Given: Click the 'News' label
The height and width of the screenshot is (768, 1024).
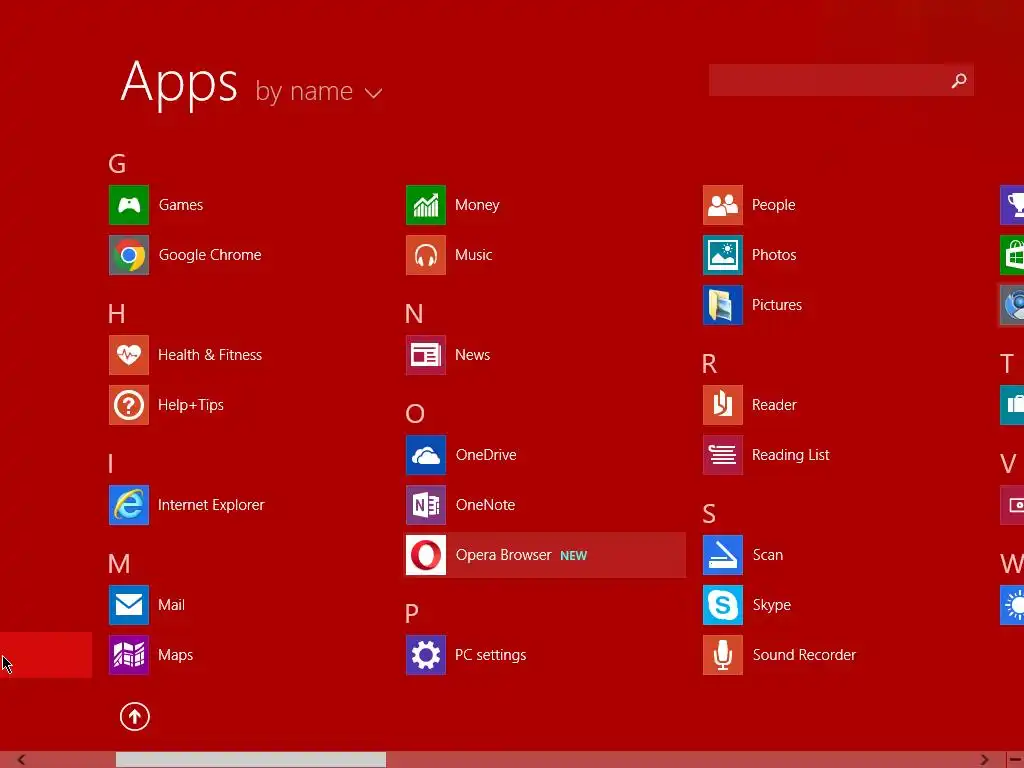Looking at the screenshot, I should pos(472,355).
